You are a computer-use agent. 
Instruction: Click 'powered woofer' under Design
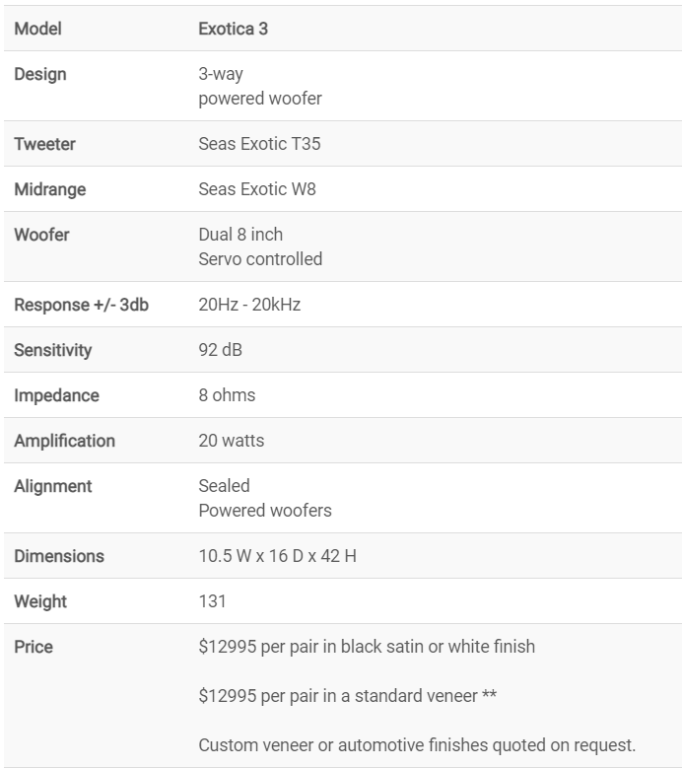[260, 98]
